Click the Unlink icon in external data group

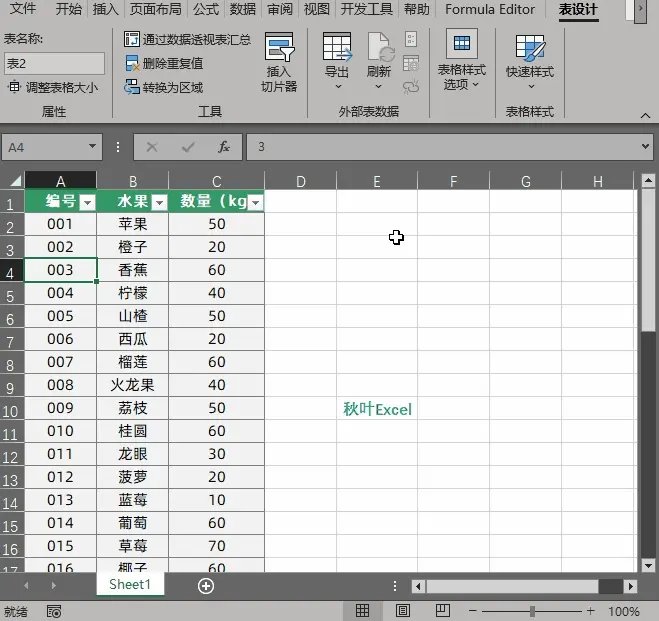tap(411, 87)
